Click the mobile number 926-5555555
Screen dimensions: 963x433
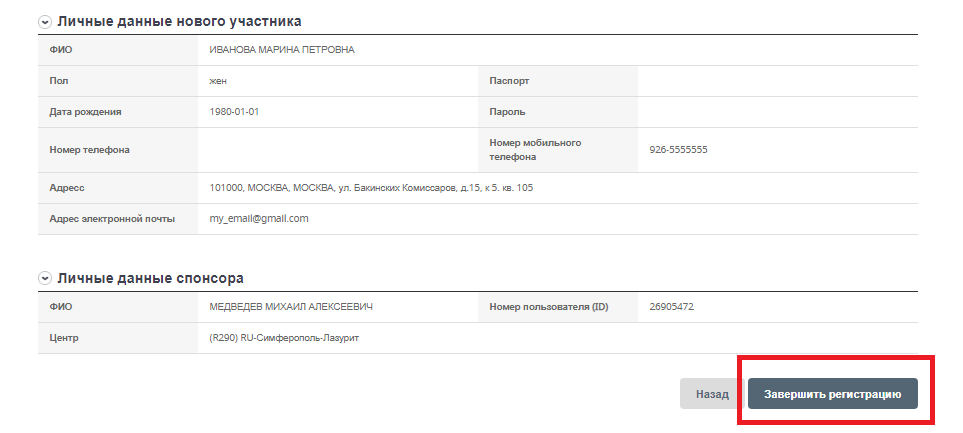pyautogui.click(x=678, y=150)
